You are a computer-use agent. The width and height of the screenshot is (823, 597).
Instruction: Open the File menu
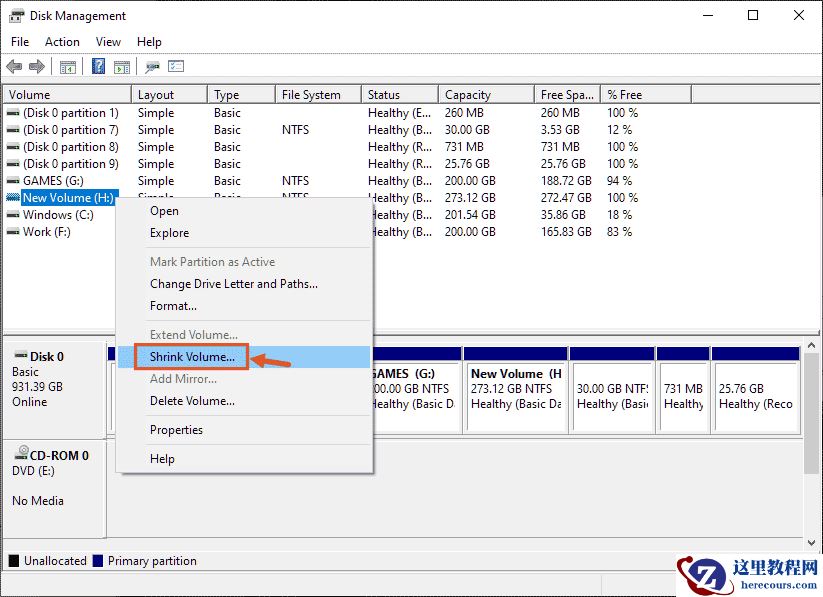coord(19,41)
